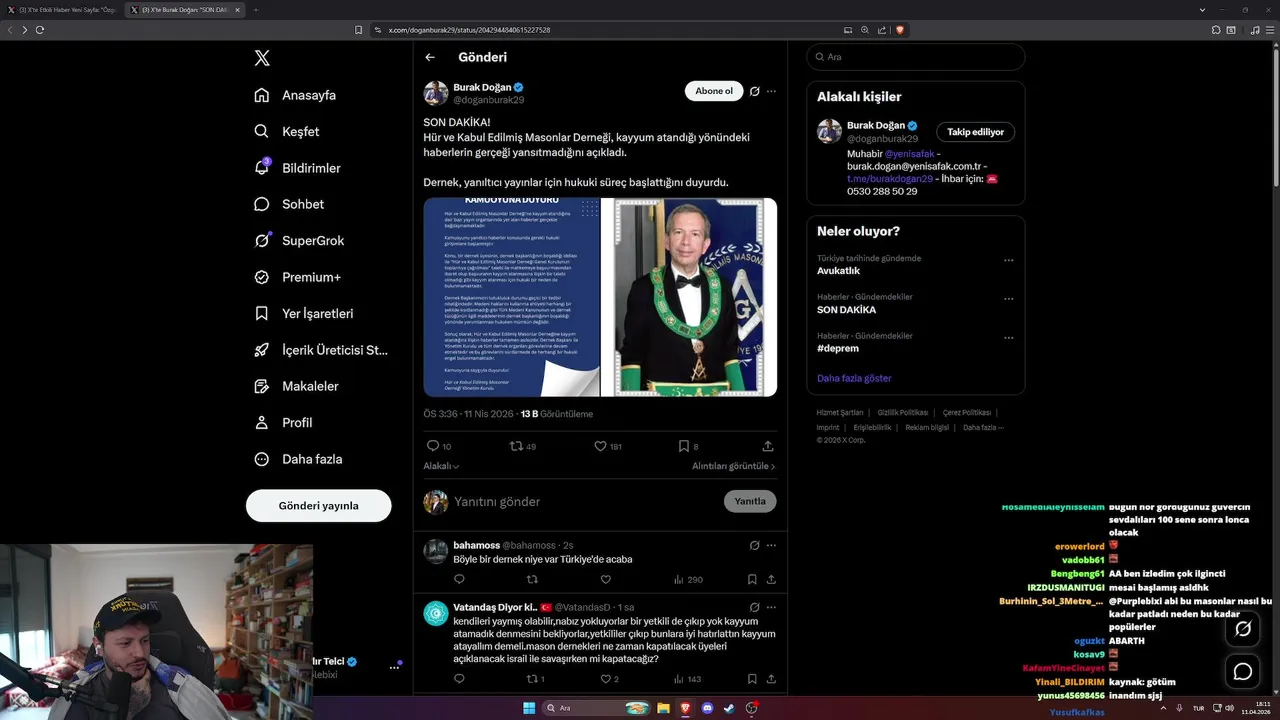Image resolution: width=1280 pixels, height=720 pixels.
Task: Bookmark the VatandaşD reply
Action: tap(752, 679)
